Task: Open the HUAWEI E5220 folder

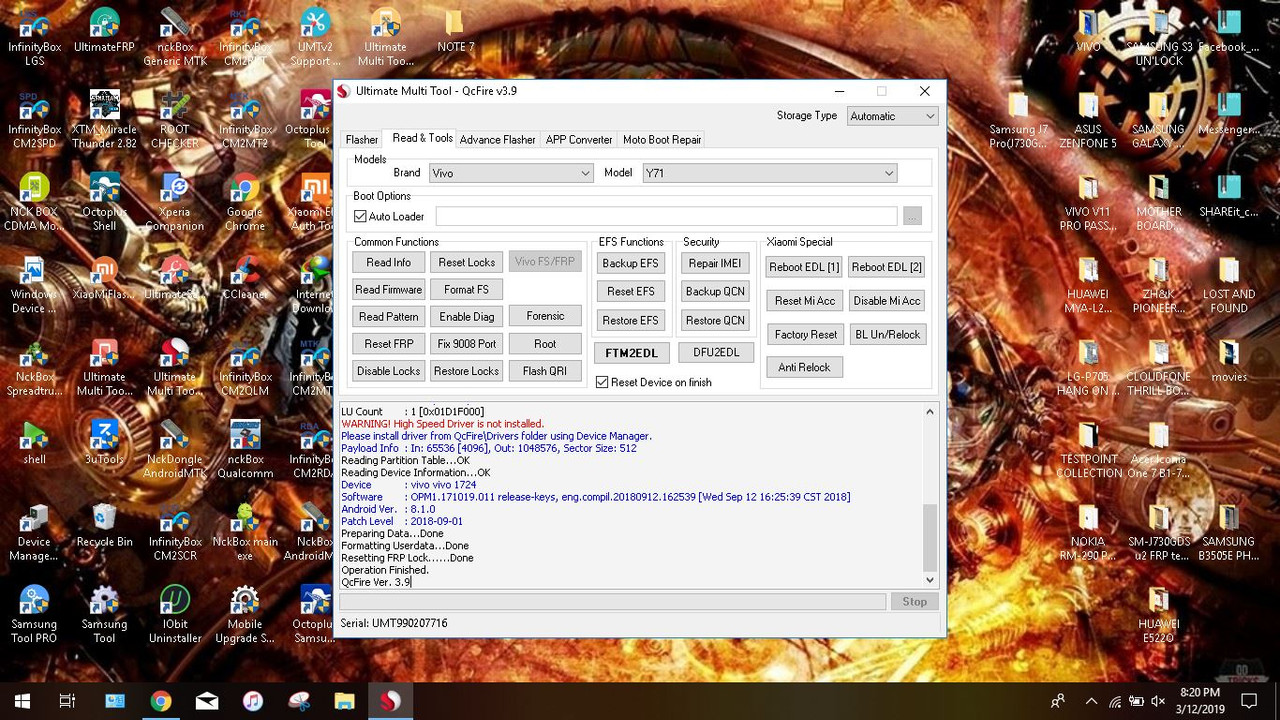Action: [x=1158, y=615]
